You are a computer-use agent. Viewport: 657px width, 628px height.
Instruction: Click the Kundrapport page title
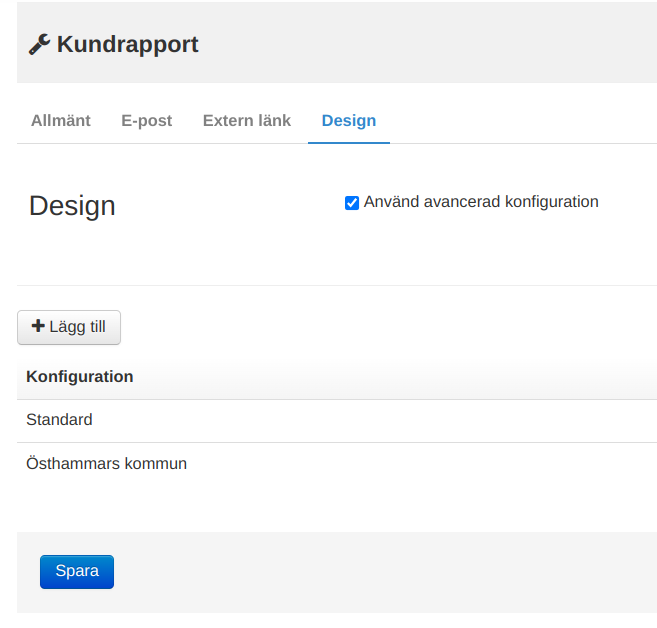pyautogui.click(x=127, y=45)
